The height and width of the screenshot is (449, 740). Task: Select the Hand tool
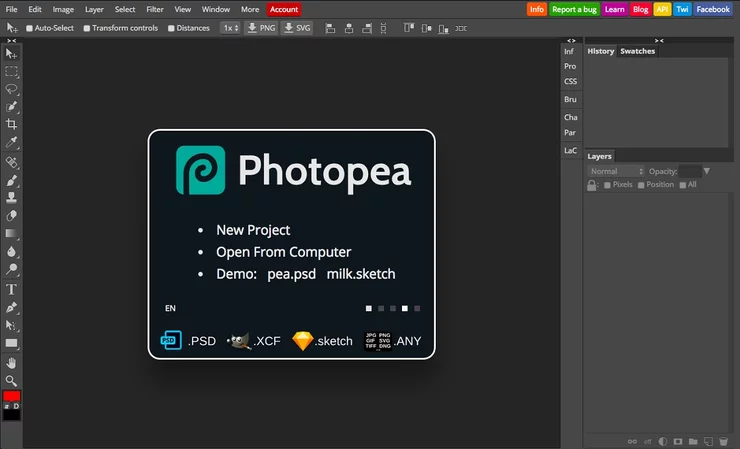click(x=11, y=363)
